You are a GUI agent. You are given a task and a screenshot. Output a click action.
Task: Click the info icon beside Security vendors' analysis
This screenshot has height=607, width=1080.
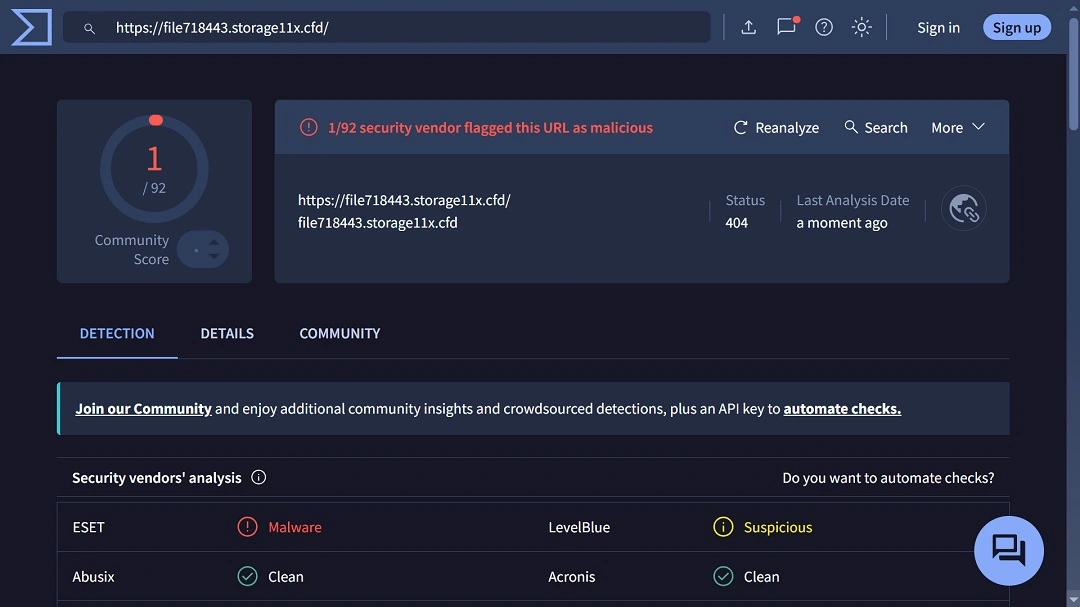[x=258, y=477]
